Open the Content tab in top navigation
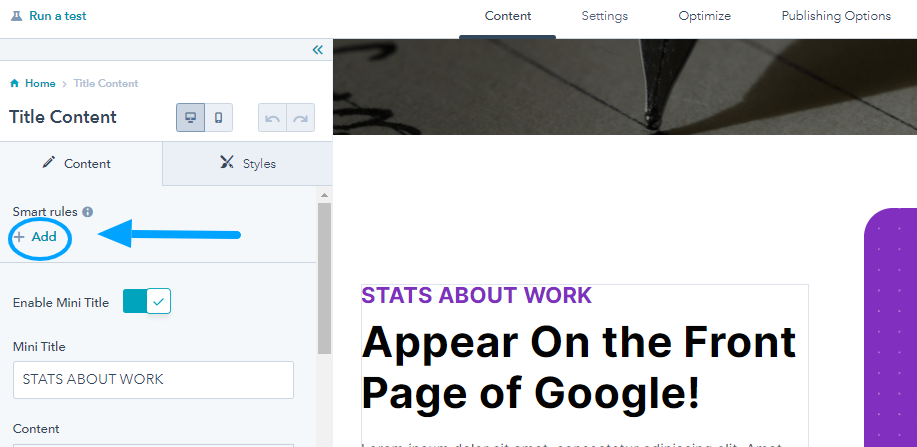Screen dimensions: 917x447 pyautogui.click(x=508, y=16)
